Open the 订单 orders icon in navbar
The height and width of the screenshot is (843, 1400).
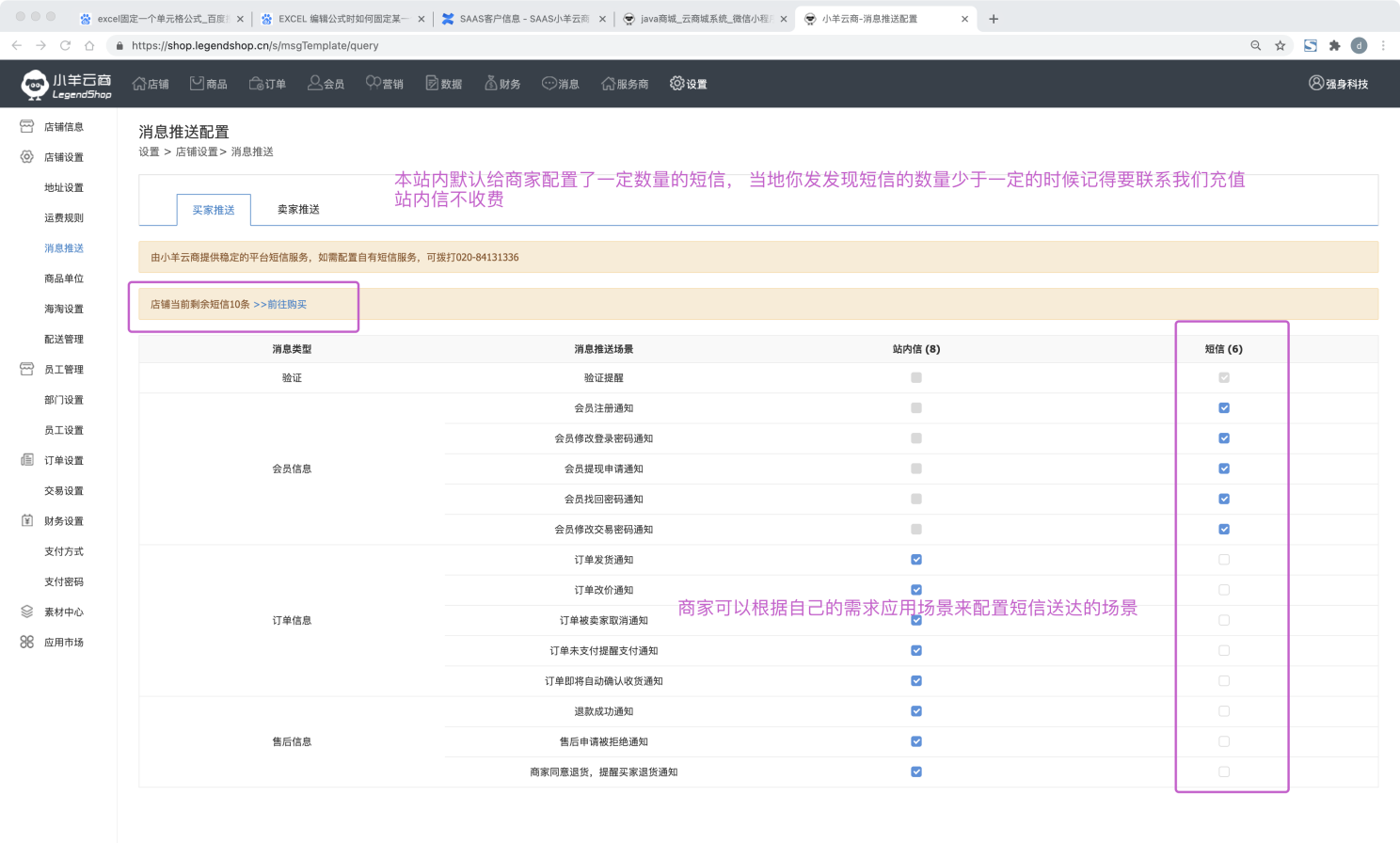(x=256, y=84)
